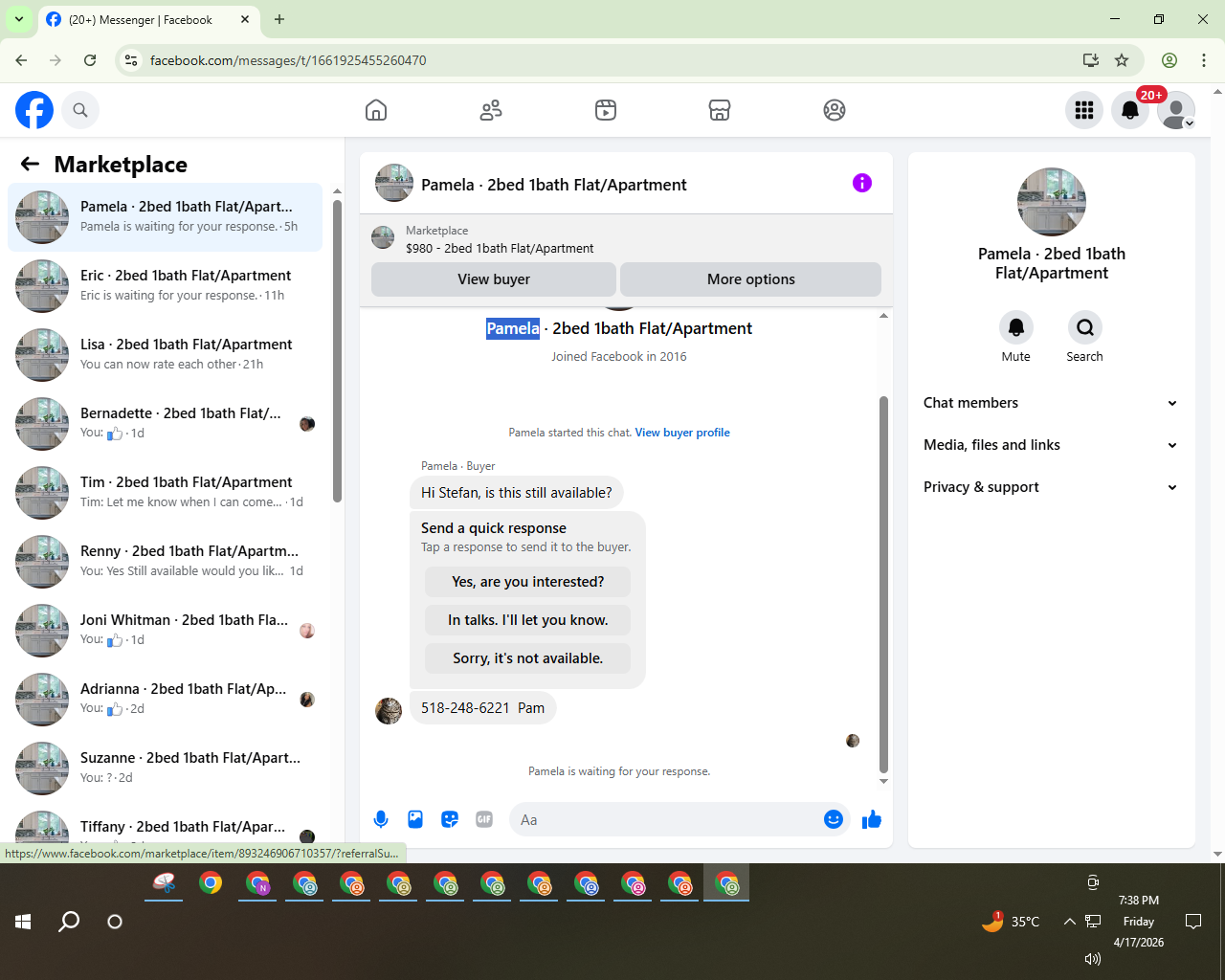
Task: Open Lisa 2bed 1bath conversation
Action: tap(165, 355)
